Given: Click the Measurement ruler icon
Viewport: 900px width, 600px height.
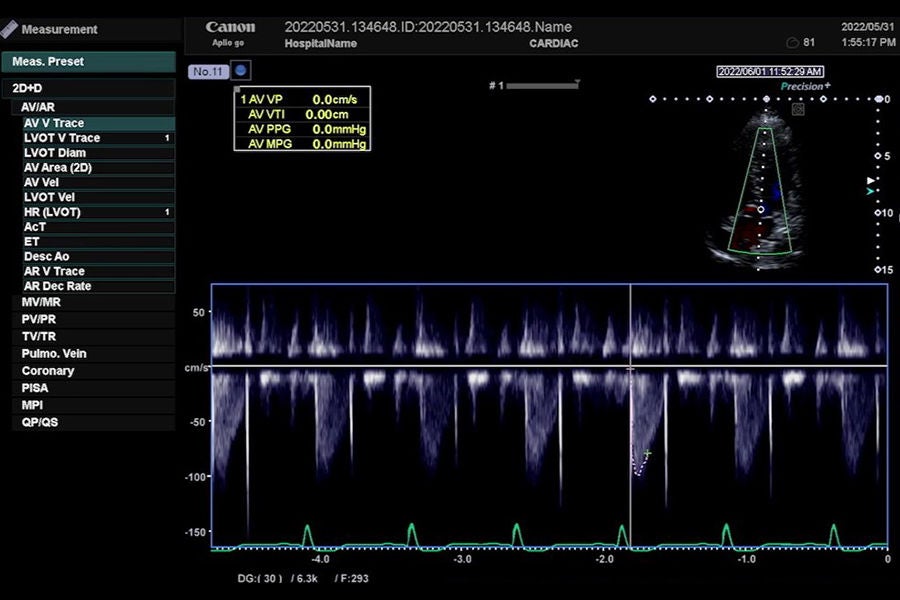Looking at the screenshot, I should (x=9, y=29).
